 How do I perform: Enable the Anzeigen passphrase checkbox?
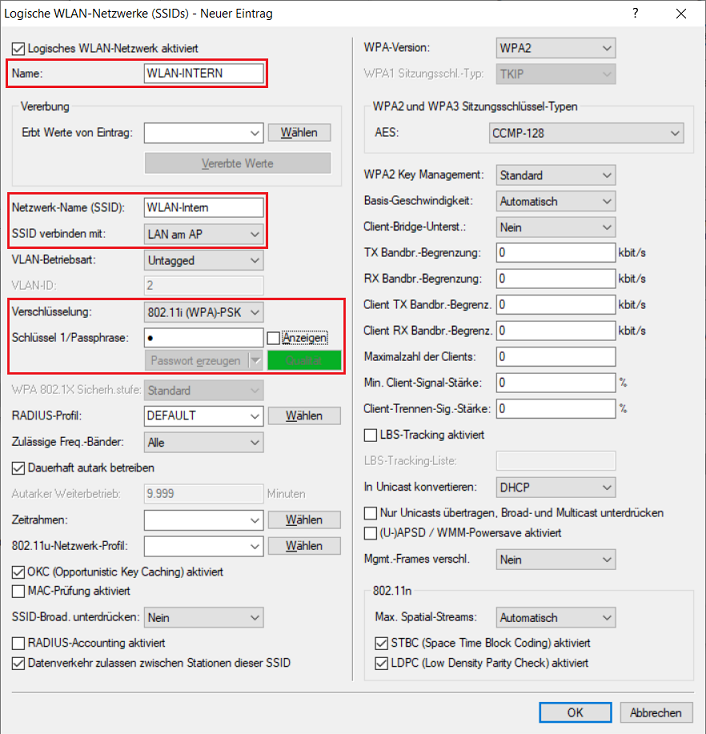(x=273, y=338)
